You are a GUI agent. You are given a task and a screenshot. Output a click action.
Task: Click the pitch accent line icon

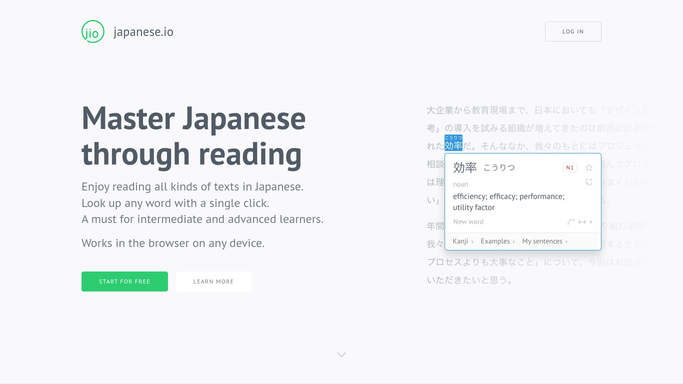point(571,222)
